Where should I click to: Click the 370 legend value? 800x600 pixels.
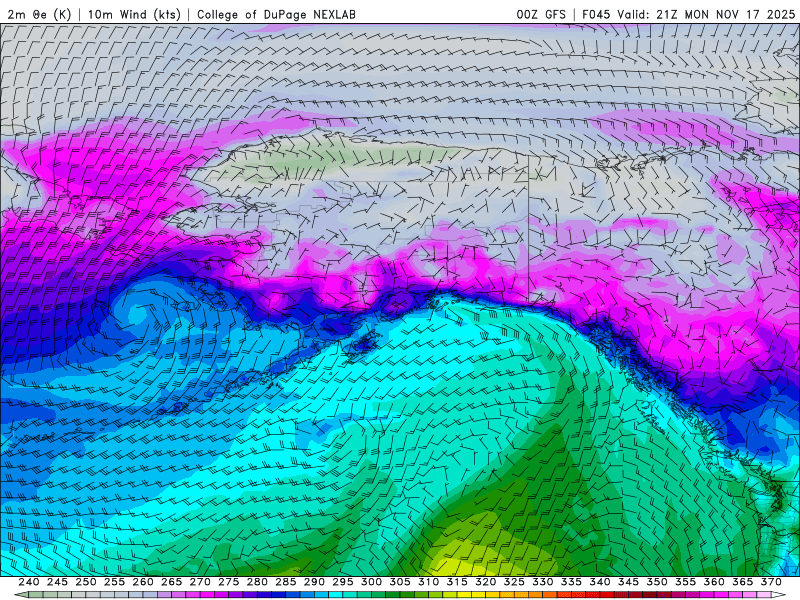tap(771, 582)
